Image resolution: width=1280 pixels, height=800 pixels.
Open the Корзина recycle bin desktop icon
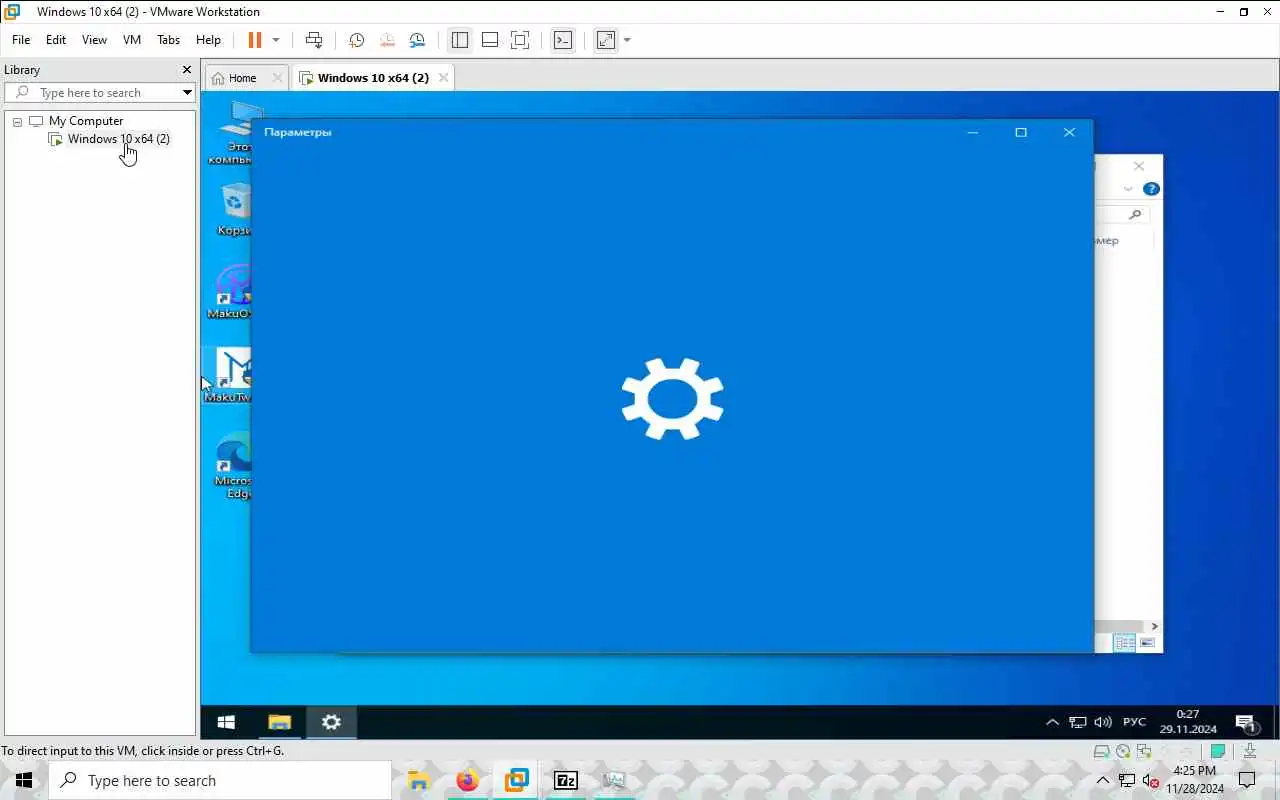tap(234, 209)
